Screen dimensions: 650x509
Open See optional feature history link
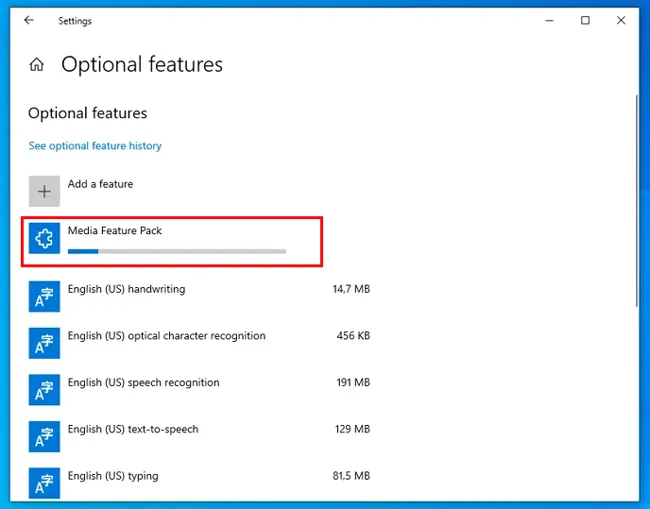(95, 146)
